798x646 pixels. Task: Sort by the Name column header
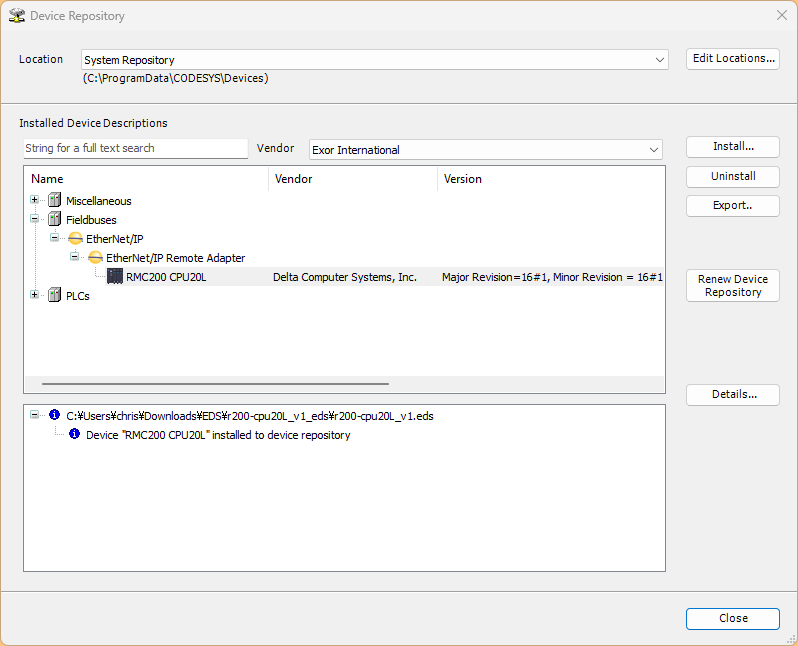coord(146,179)
